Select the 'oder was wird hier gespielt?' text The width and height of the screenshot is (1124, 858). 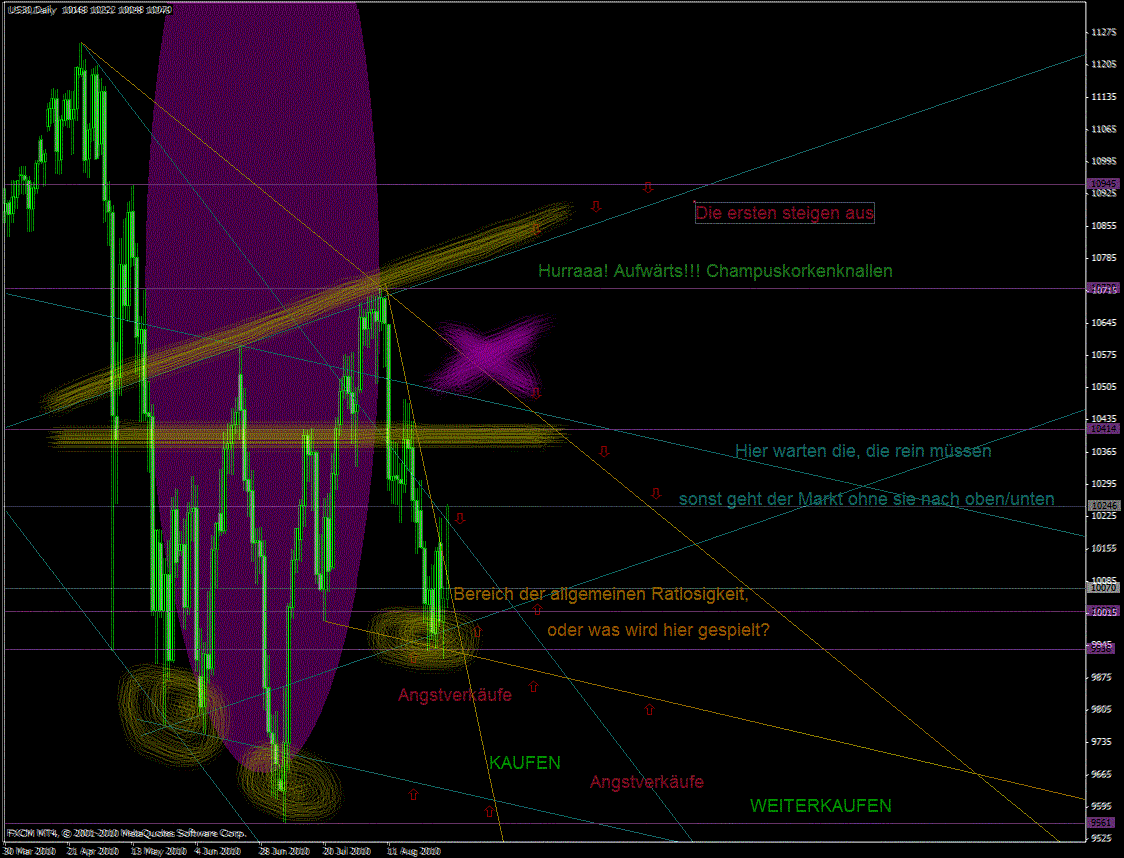click(658, 630)
